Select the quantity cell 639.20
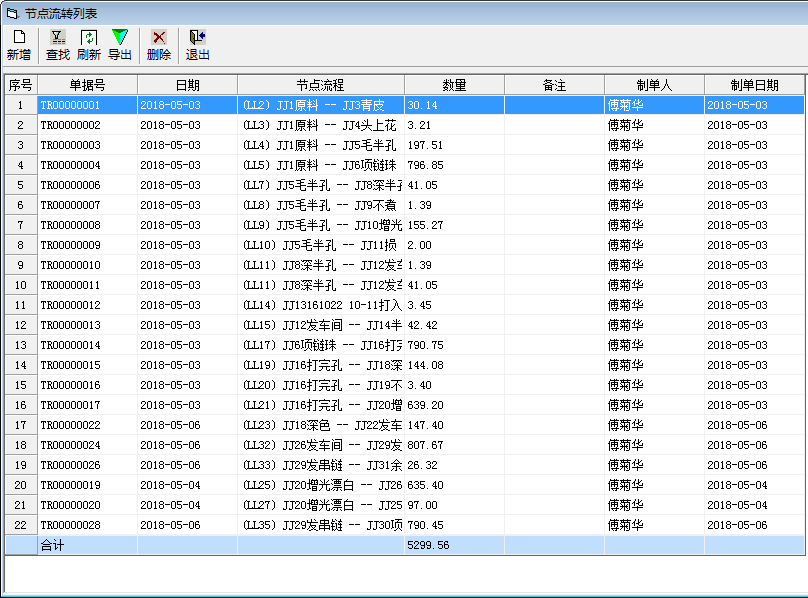Image resolution: width=808 pixels, height=598 pixels. (x=454, y=405)
